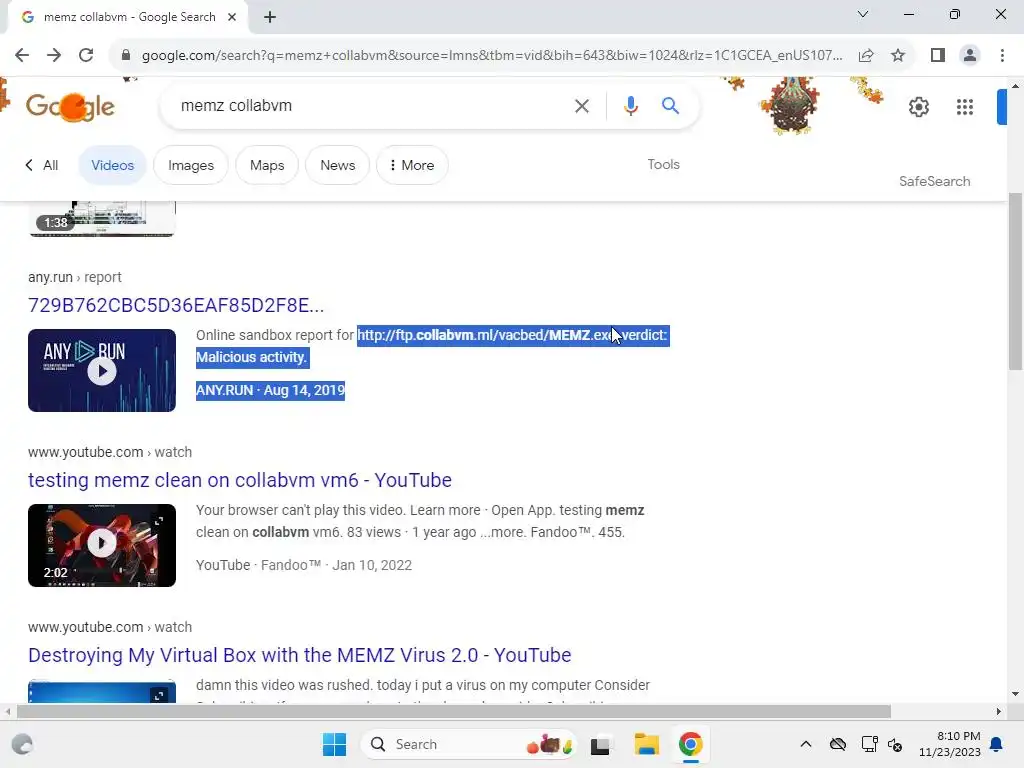
Task: Go back to the previous page
Action: 22,56
